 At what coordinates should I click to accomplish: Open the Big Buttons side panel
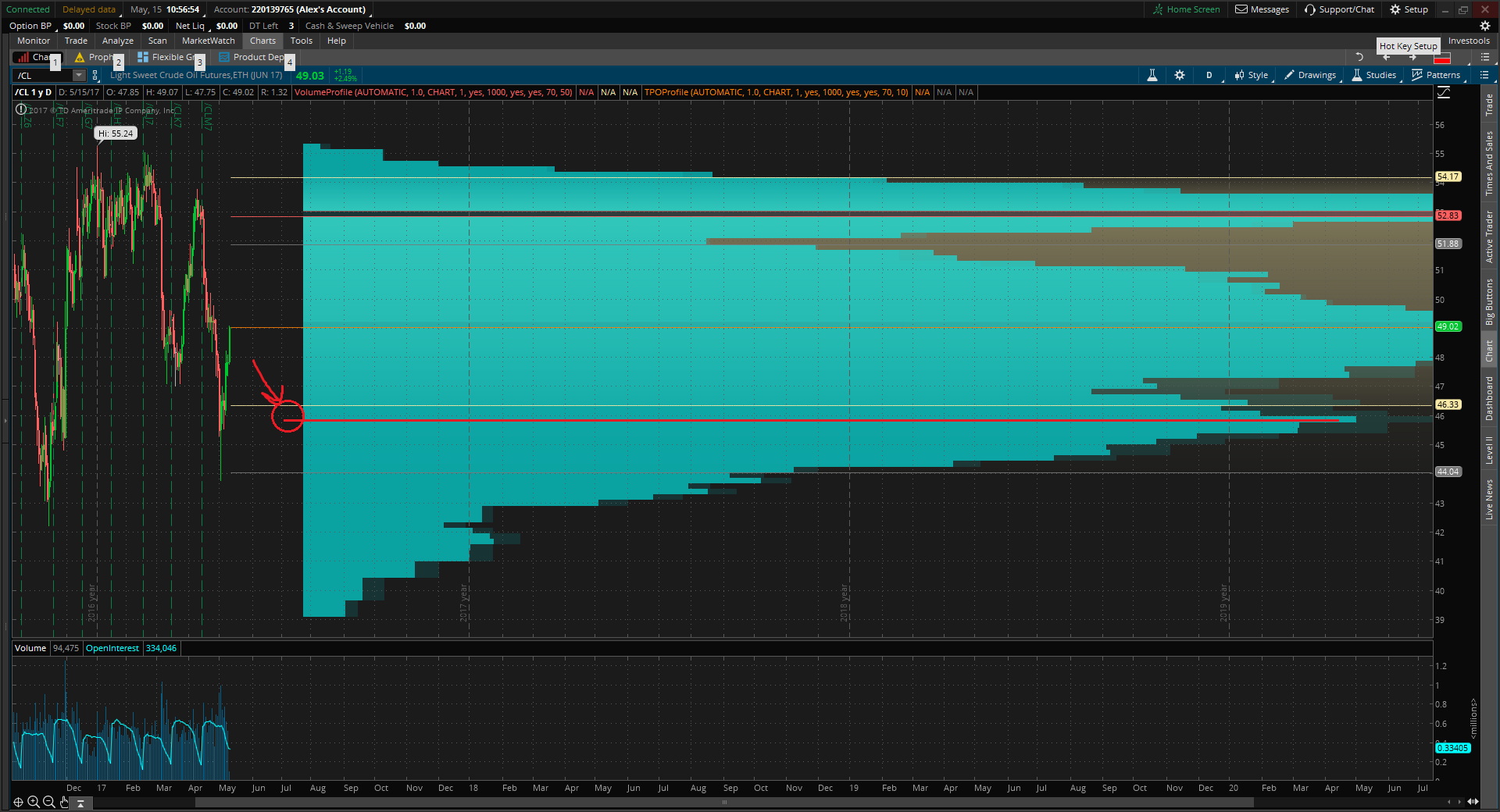[1489, 301]
